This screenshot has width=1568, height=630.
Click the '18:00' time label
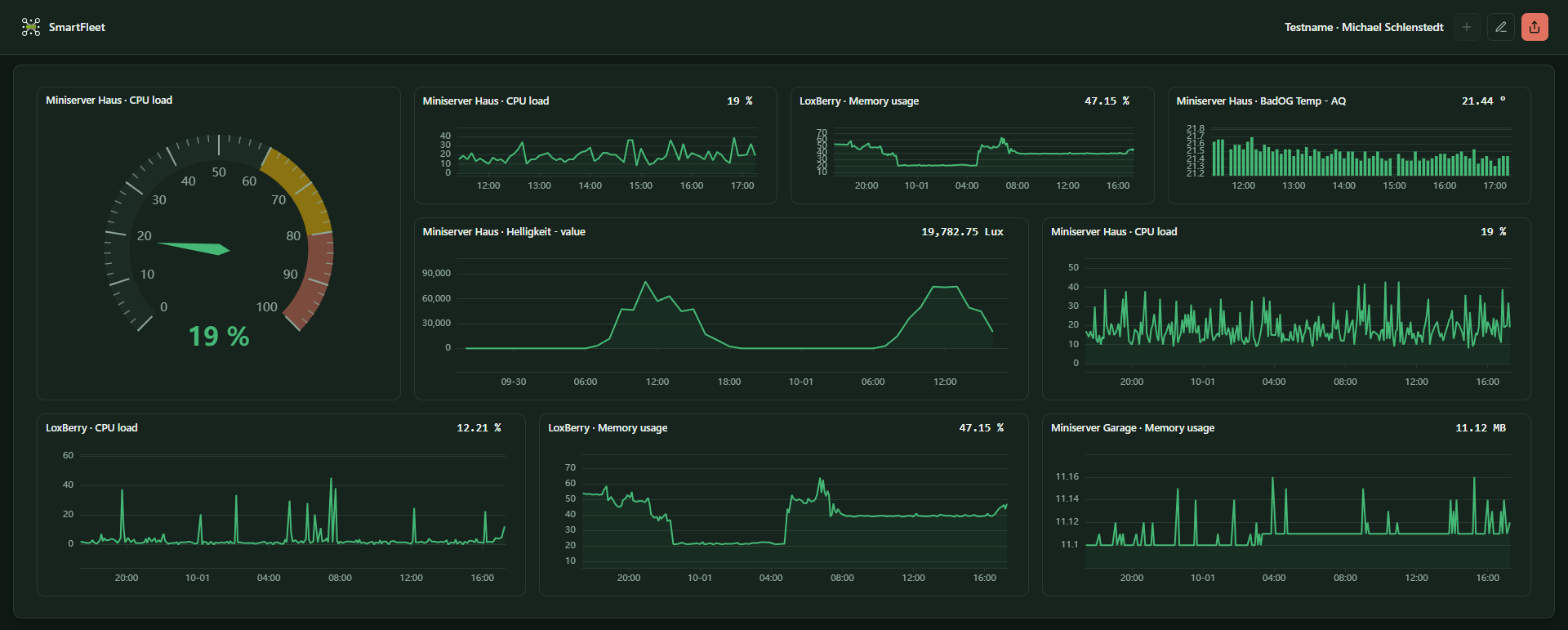coord(729,381)
